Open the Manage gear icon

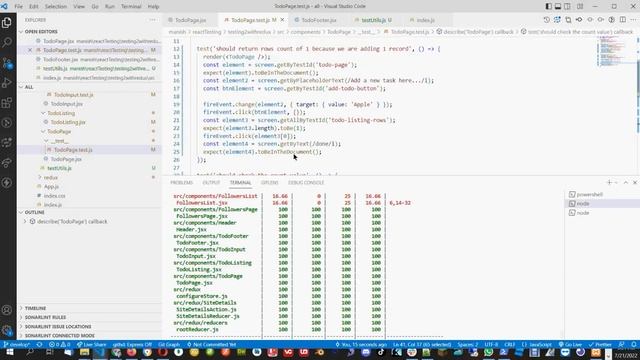pos(7,330)
